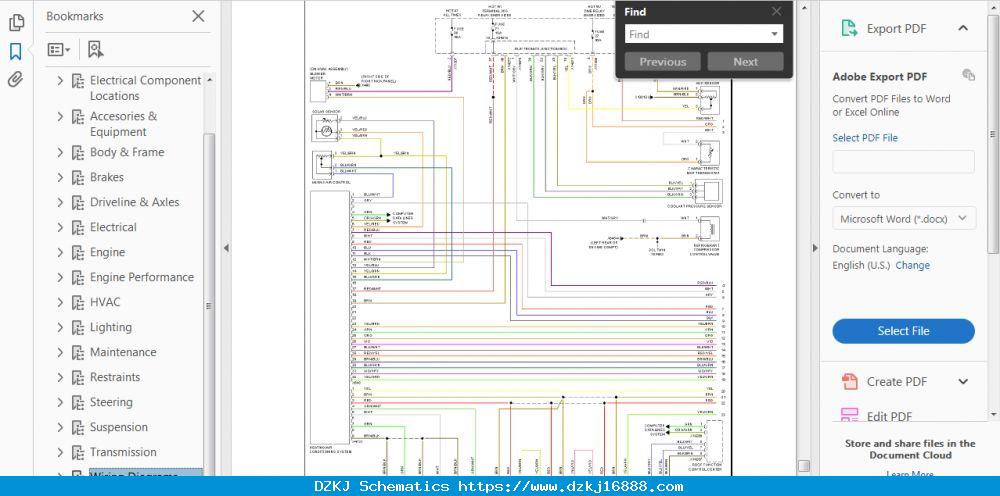Collapse the left navigation pane arrow

(226, 248)
